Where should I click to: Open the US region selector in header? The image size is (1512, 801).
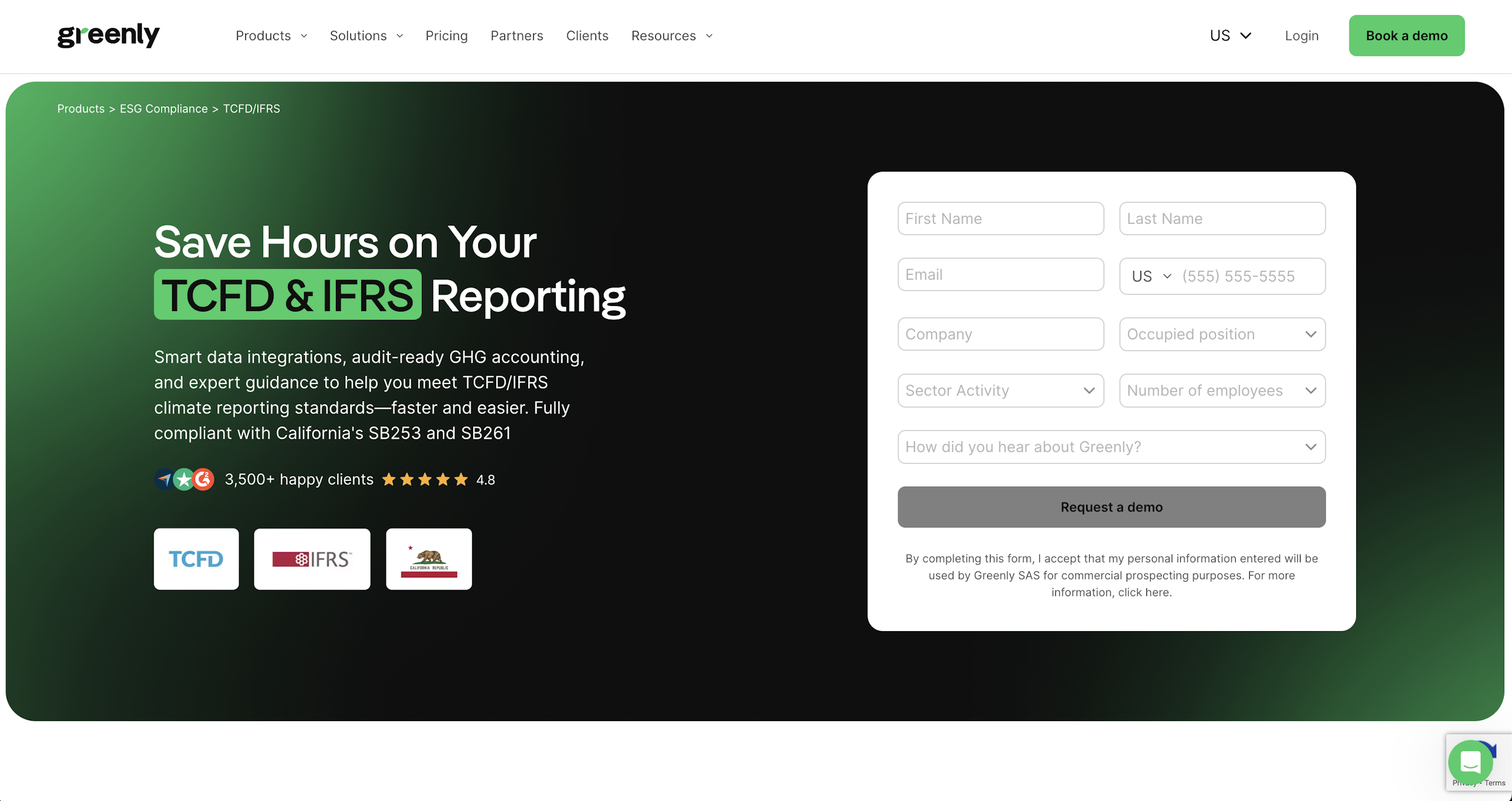pyautogui.click(x=1231, y=36)
